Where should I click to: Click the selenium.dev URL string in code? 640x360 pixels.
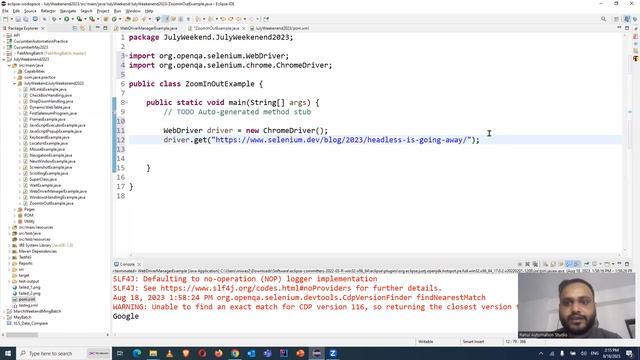click(341, 140)
